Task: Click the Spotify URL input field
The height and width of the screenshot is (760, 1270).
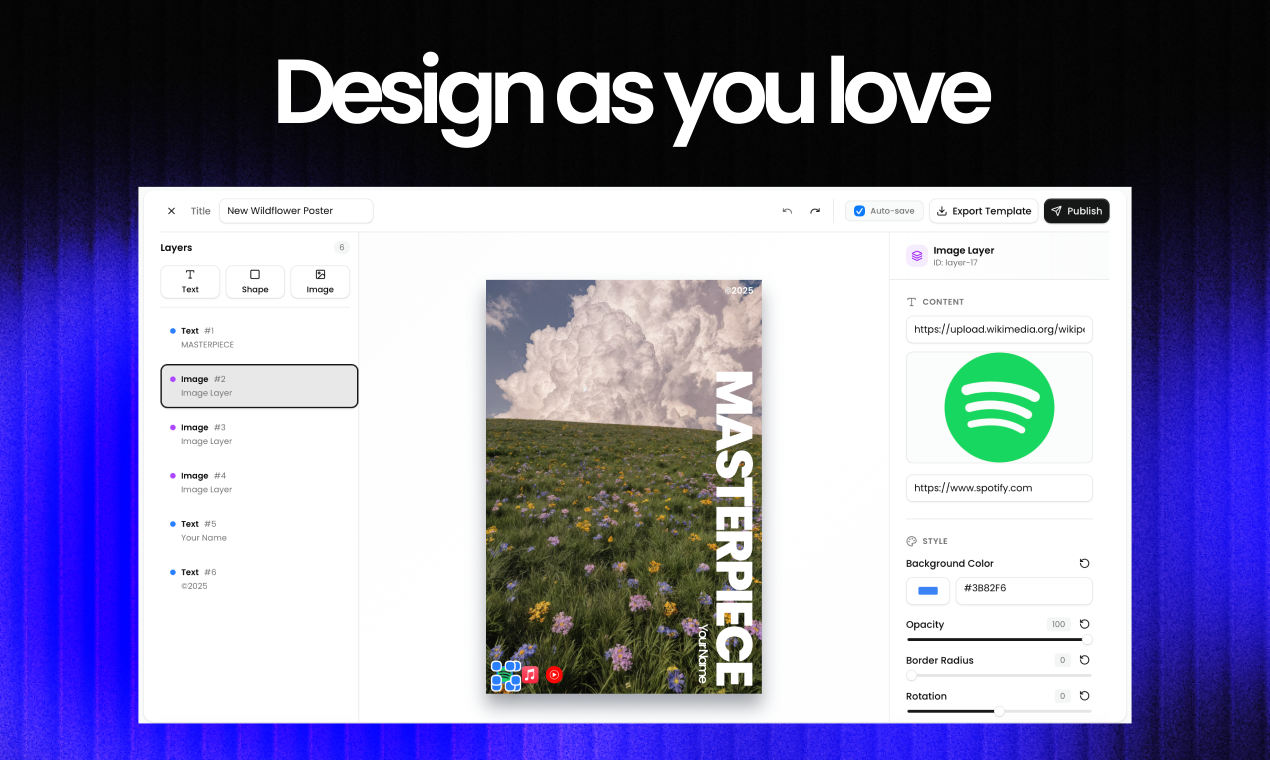Action: pyautogui.click(x=998, y=488)
